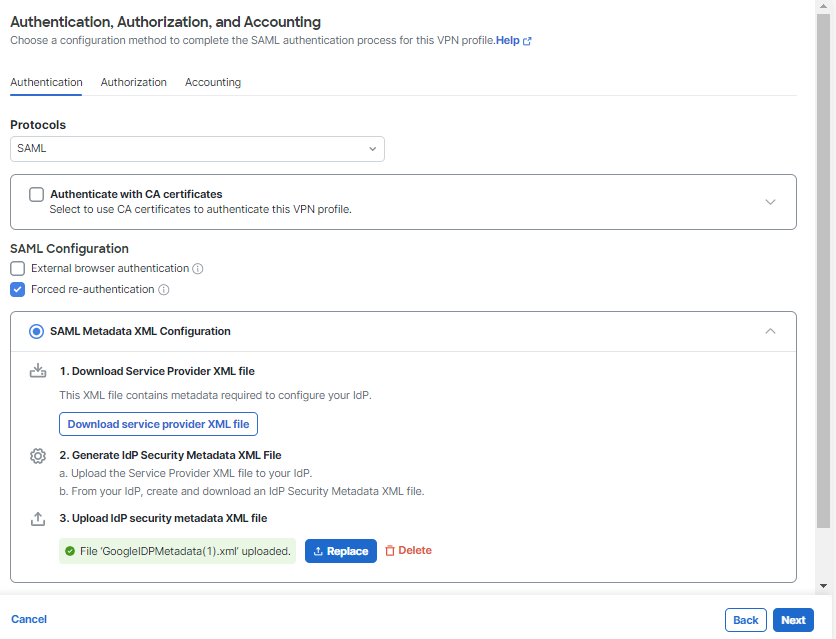The height and width of the screenshot is (639, 836).
Task: Click the info icon next to Forced re-authentication
Action: coord(164,289)
